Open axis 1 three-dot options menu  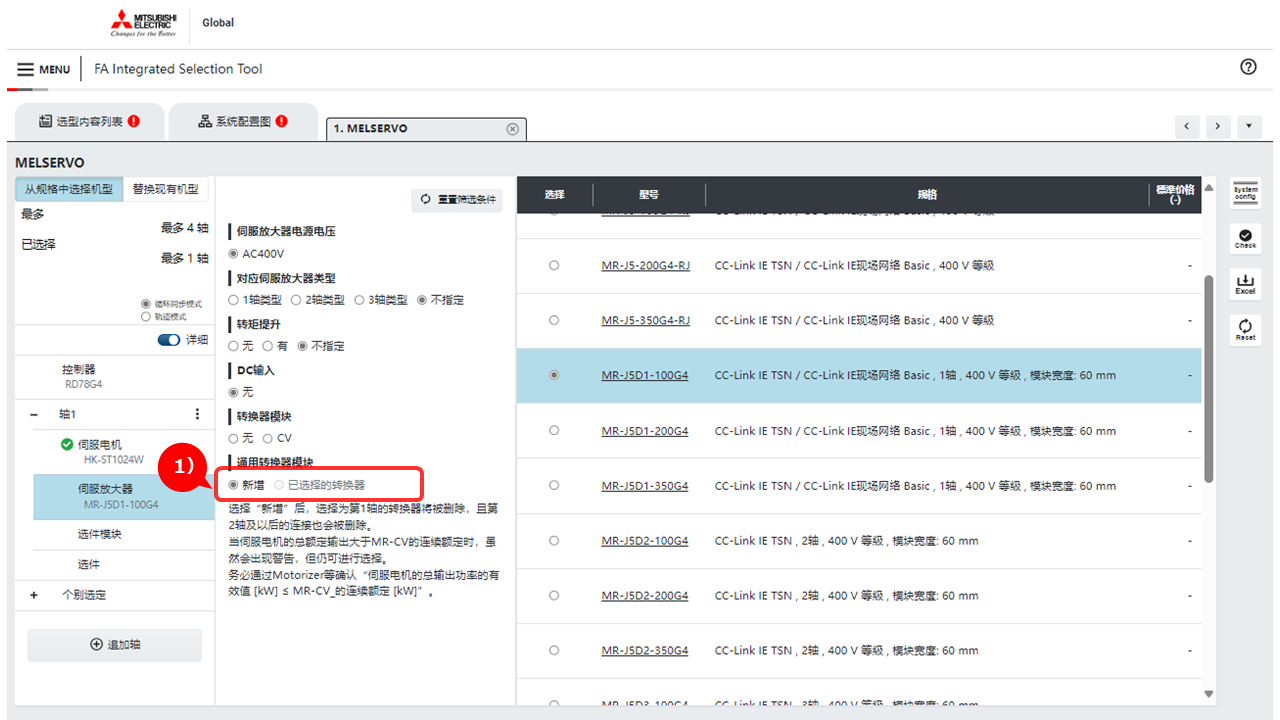196,414
